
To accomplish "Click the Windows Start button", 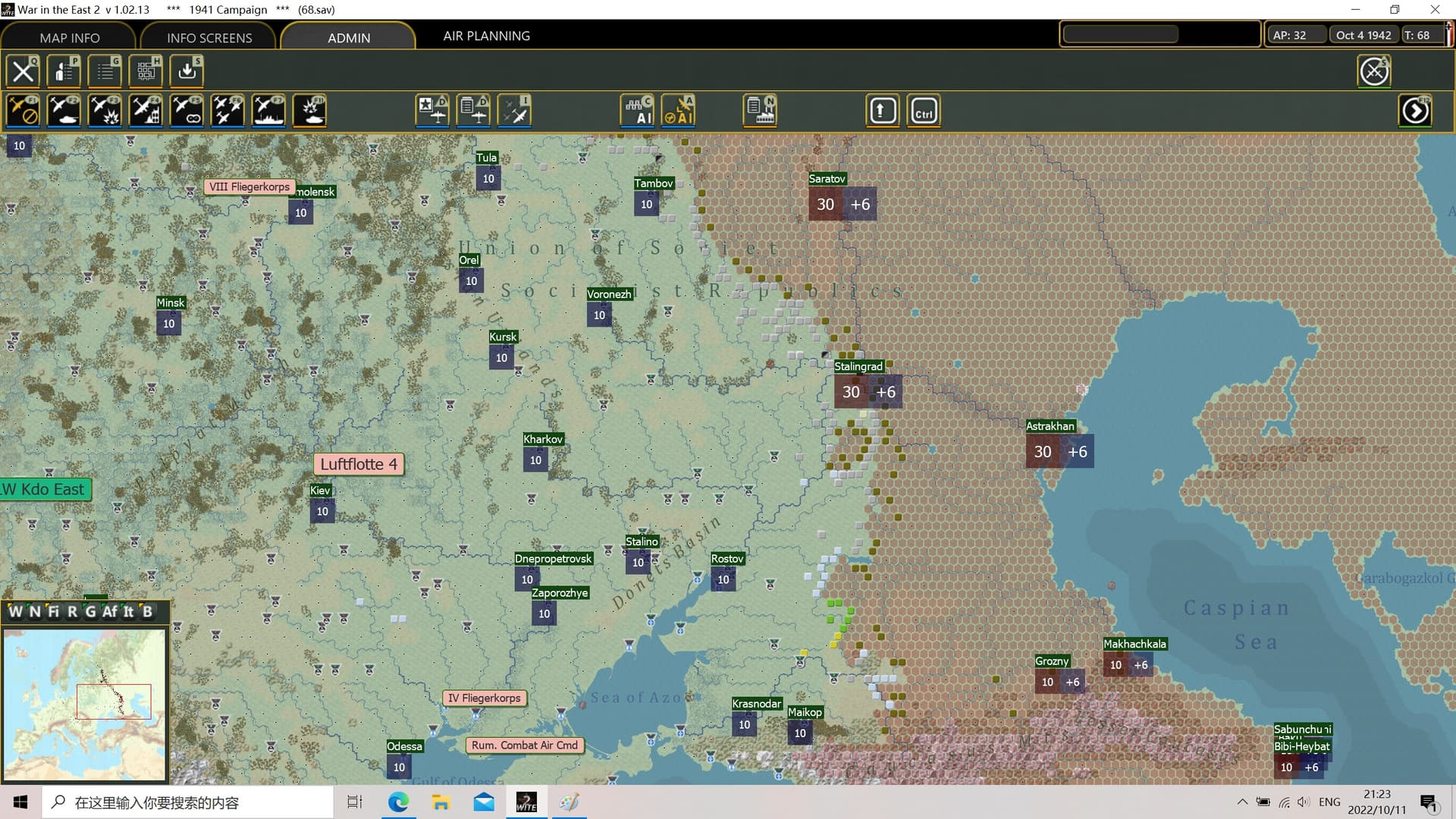I will pyautogui.click(x=20, y=802).
